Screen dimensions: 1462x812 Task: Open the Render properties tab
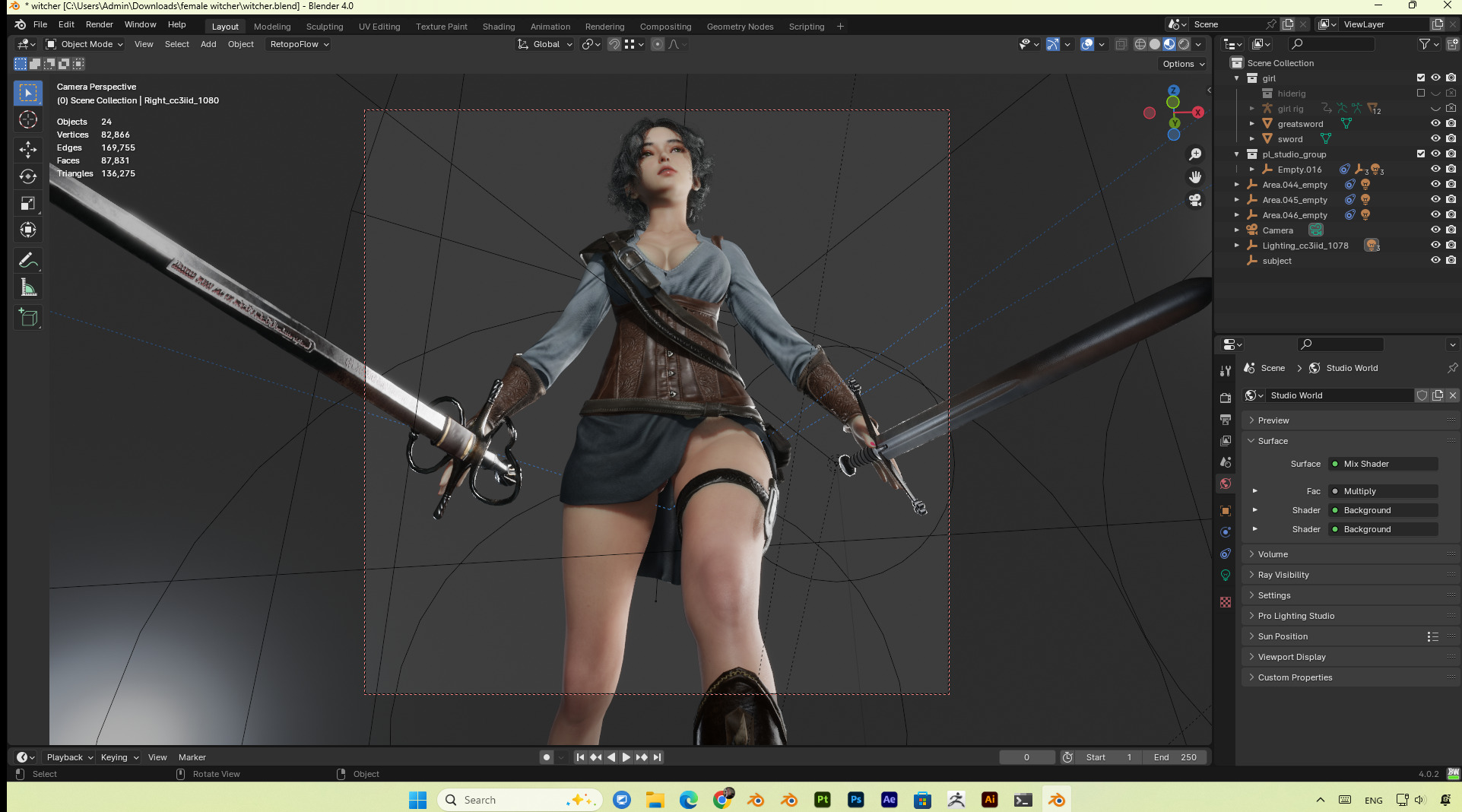click(1226, 398)
